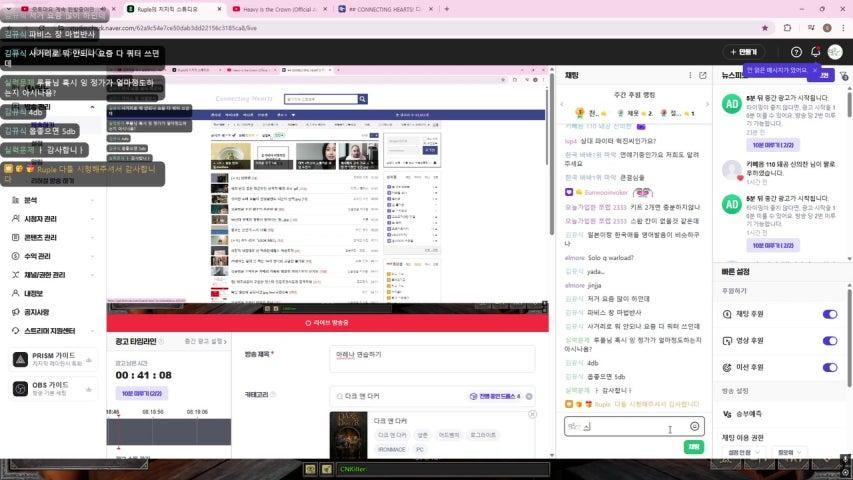Toggle 채팅 후원 chat donation switch
853x480 pixels.
(830, 314)
